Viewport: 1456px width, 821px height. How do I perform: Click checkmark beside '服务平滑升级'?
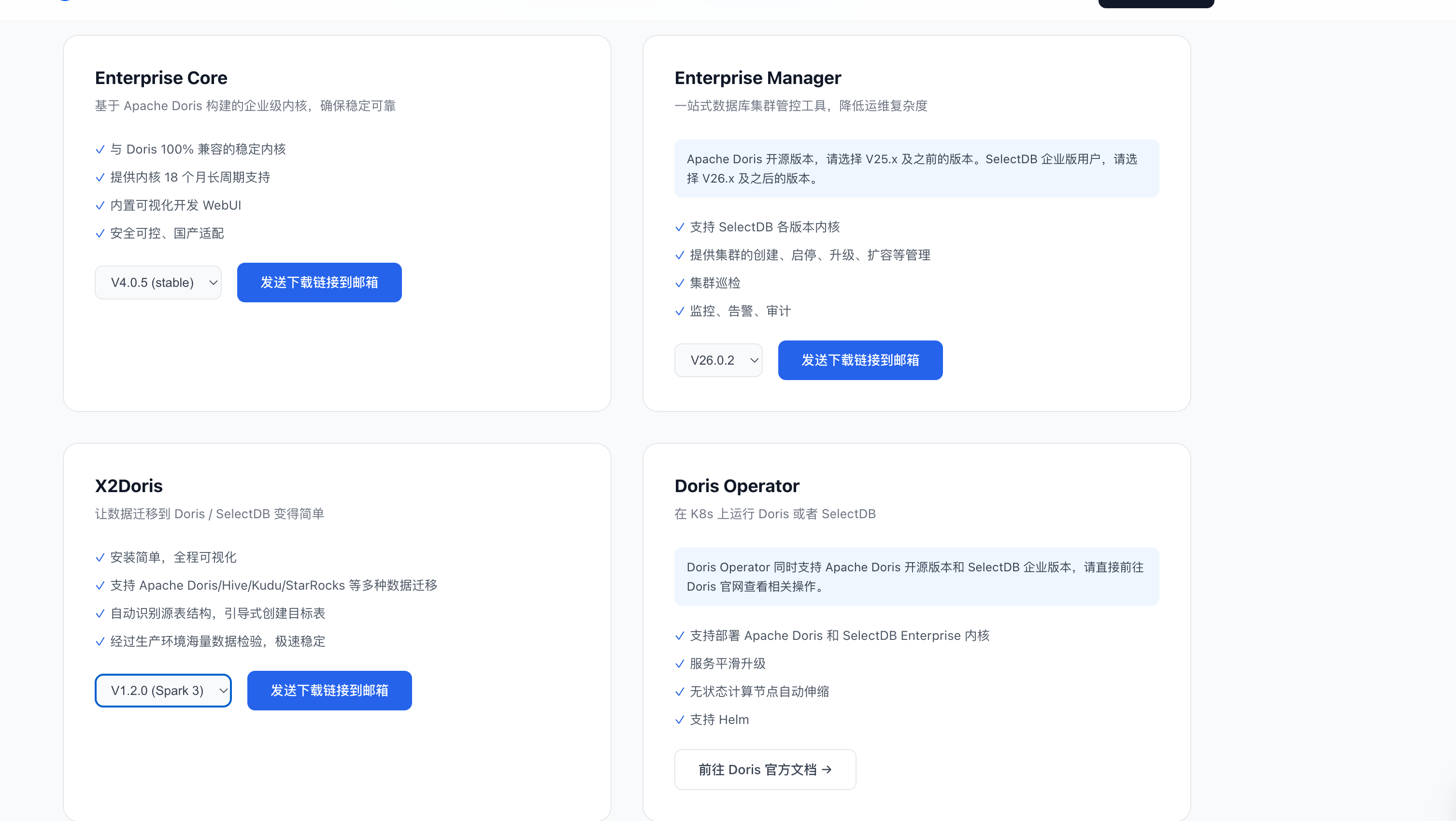click(679, 664)
